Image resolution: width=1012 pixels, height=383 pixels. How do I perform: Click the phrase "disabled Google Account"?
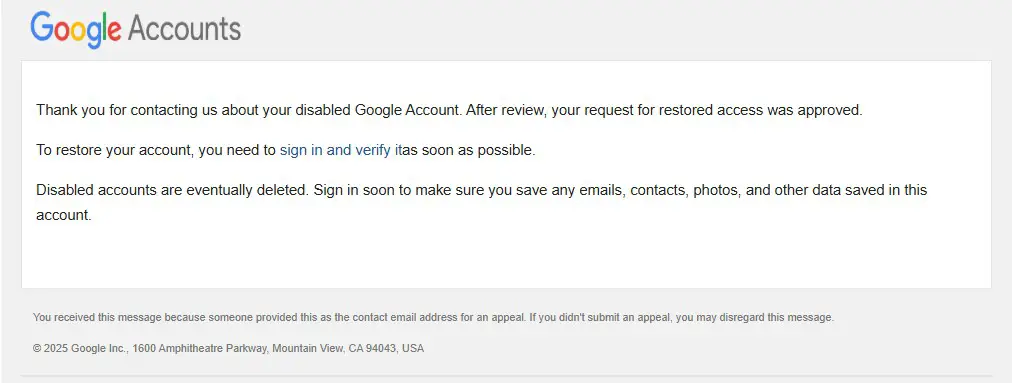tap(376, 110)
